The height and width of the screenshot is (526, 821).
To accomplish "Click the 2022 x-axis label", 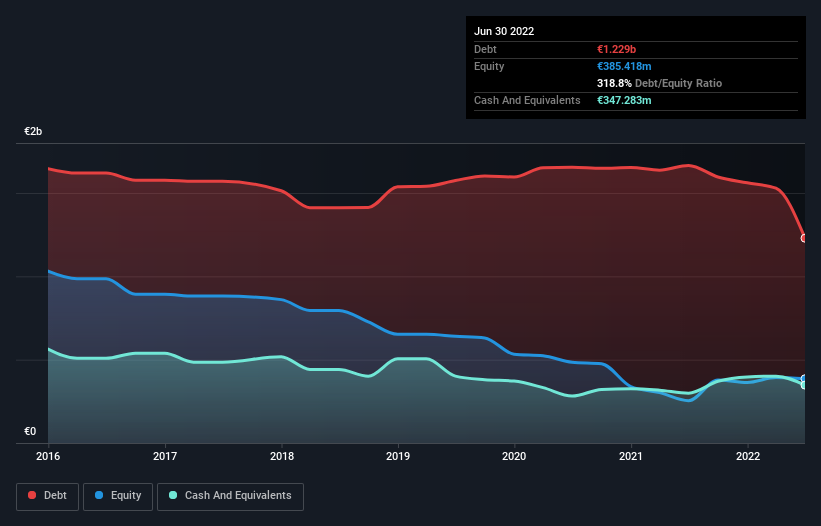I will pos(748,456).
